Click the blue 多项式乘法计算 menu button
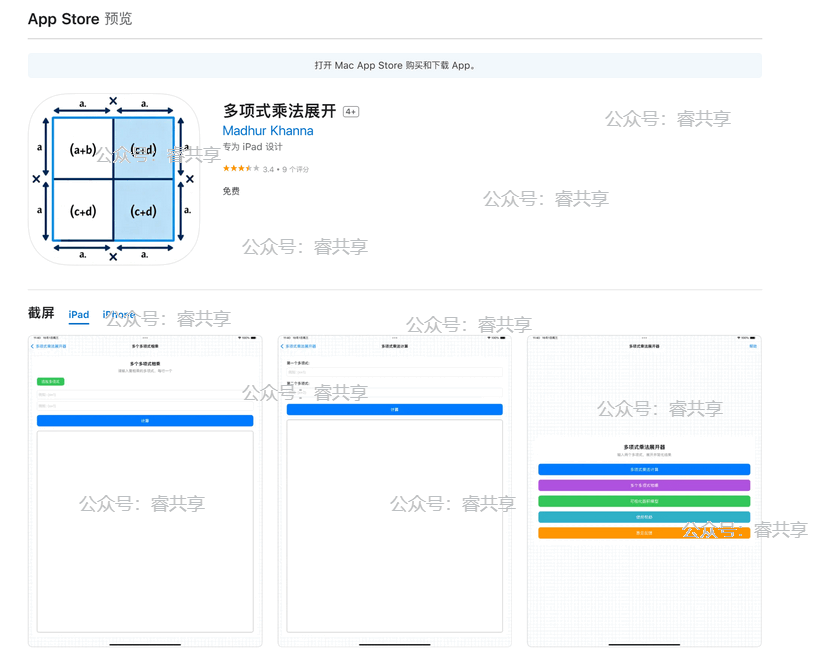Viewport: 825px width, 661px height. 643,469
